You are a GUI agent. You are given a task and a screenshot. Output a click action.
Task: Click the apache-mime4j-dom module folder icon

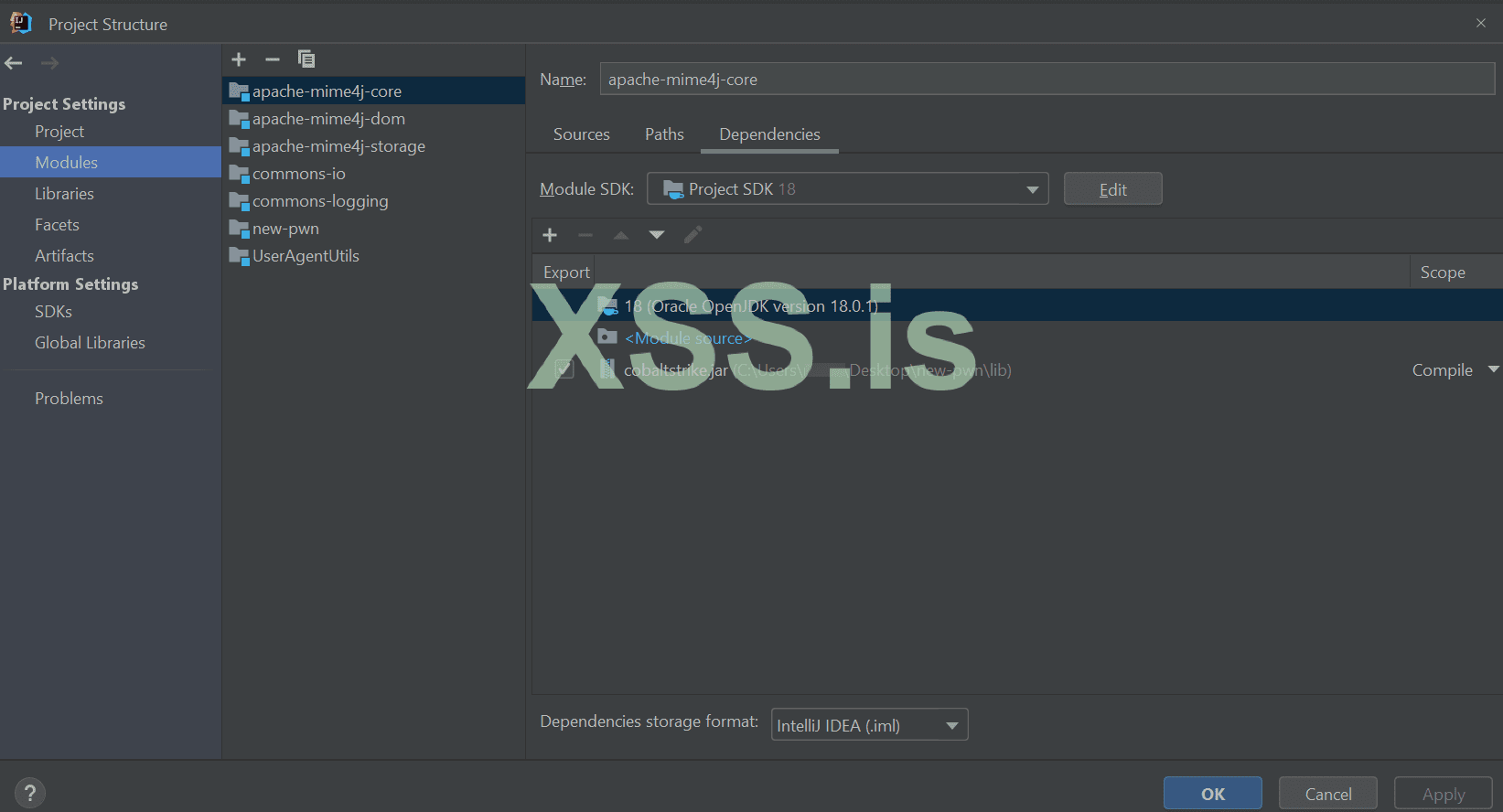[239, 119]
